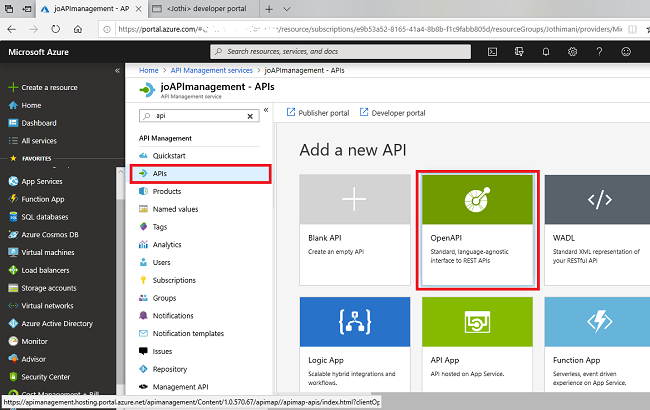Open Security Center favorite

click(46, 377)
